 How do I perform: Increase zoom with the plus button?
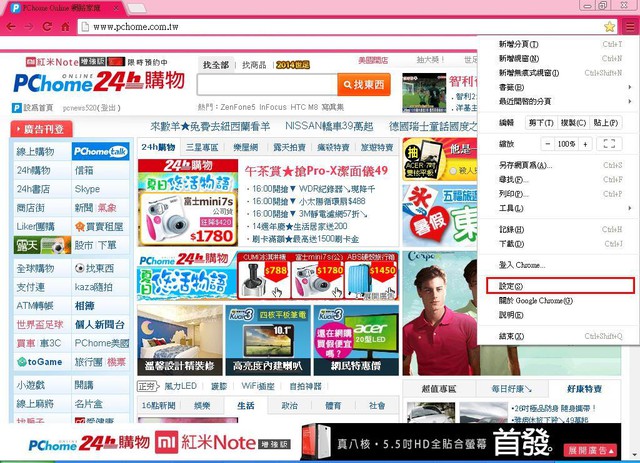tap(585, 144)
